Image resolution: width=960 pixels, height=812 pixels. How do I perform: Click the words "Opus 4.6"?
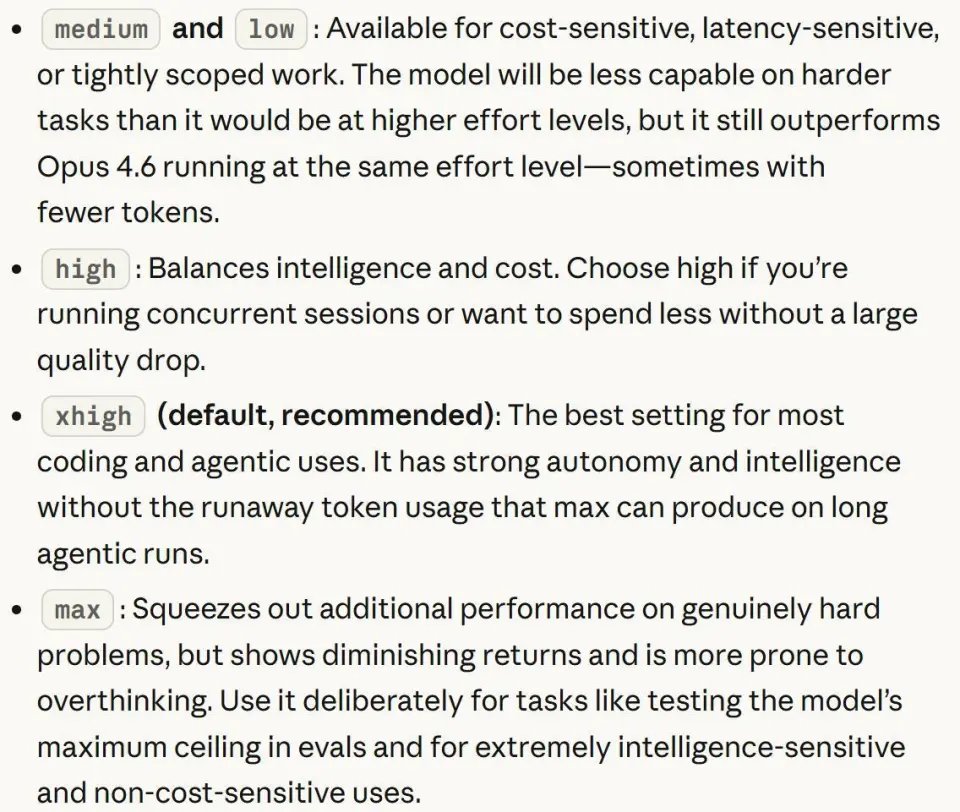(98, 166)
